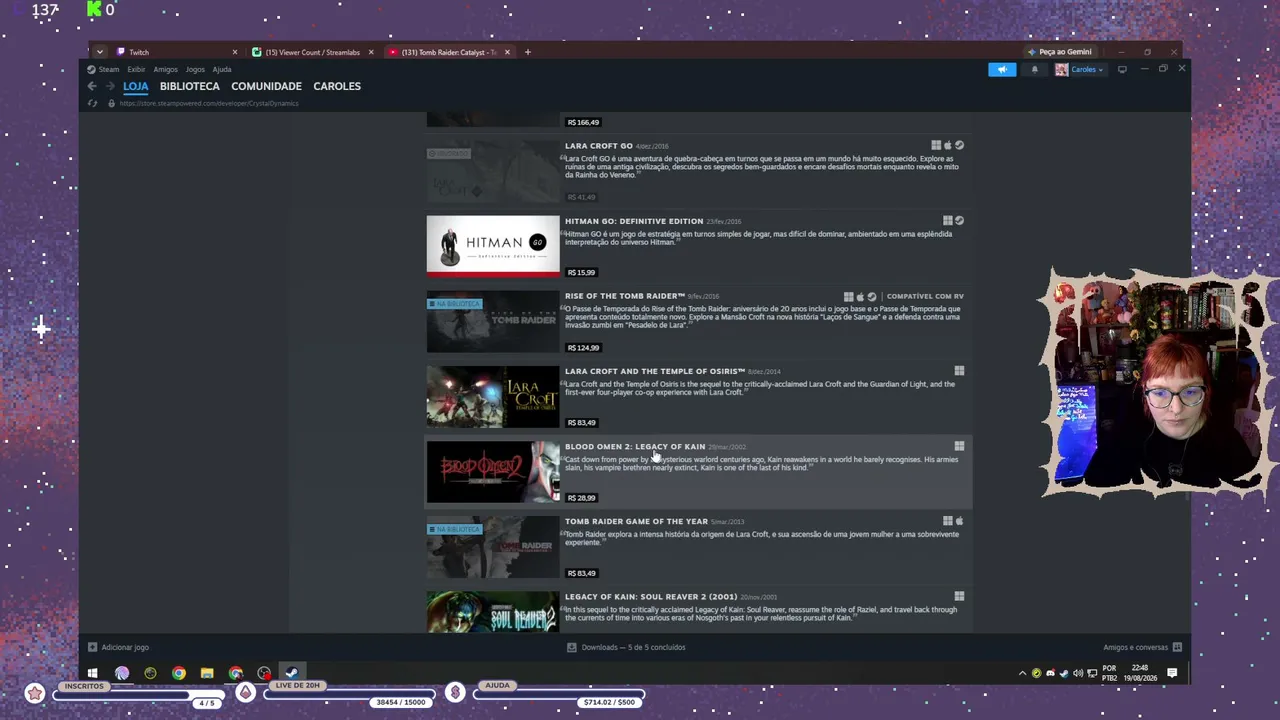Switch to Viewer Count / Streamlabs tab
Image resolution: width=1280 pixels, height=720 pixels.
coord(313,52)
